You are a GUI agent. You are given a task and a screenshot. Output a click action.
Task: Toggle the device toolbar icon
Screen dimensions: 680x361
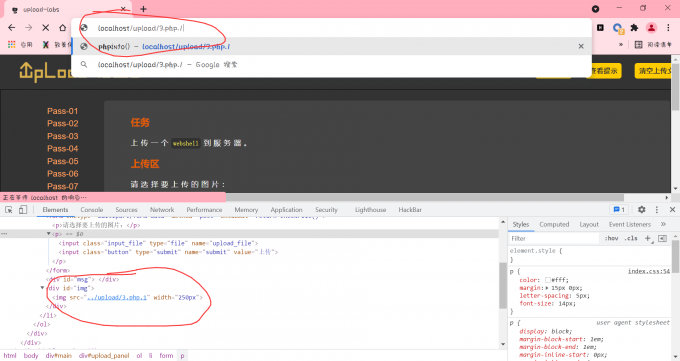click(x=23, y=210)
